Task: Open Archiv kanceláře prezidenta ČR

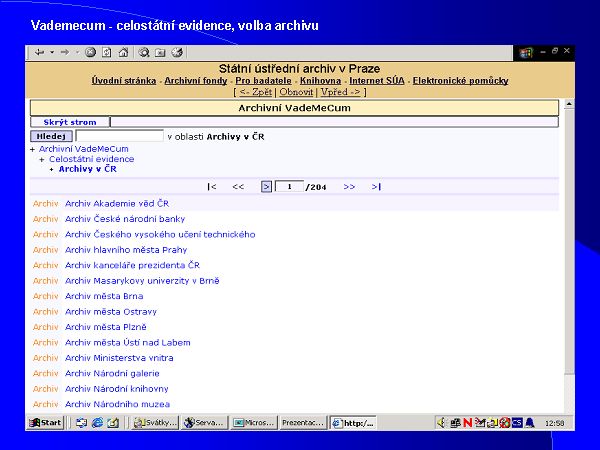Action: click(132, 265)
